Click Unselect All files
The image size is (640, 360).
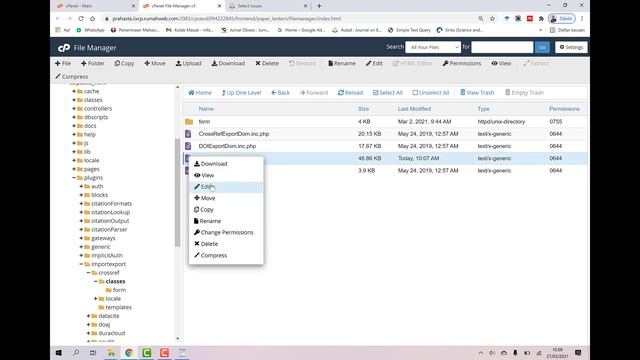point(431,93)
